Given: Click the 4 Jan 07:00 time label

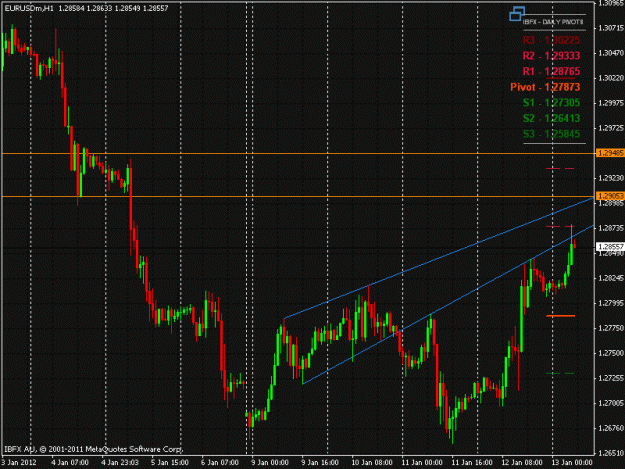Looking at the screenshot, I should coord(70,463).
